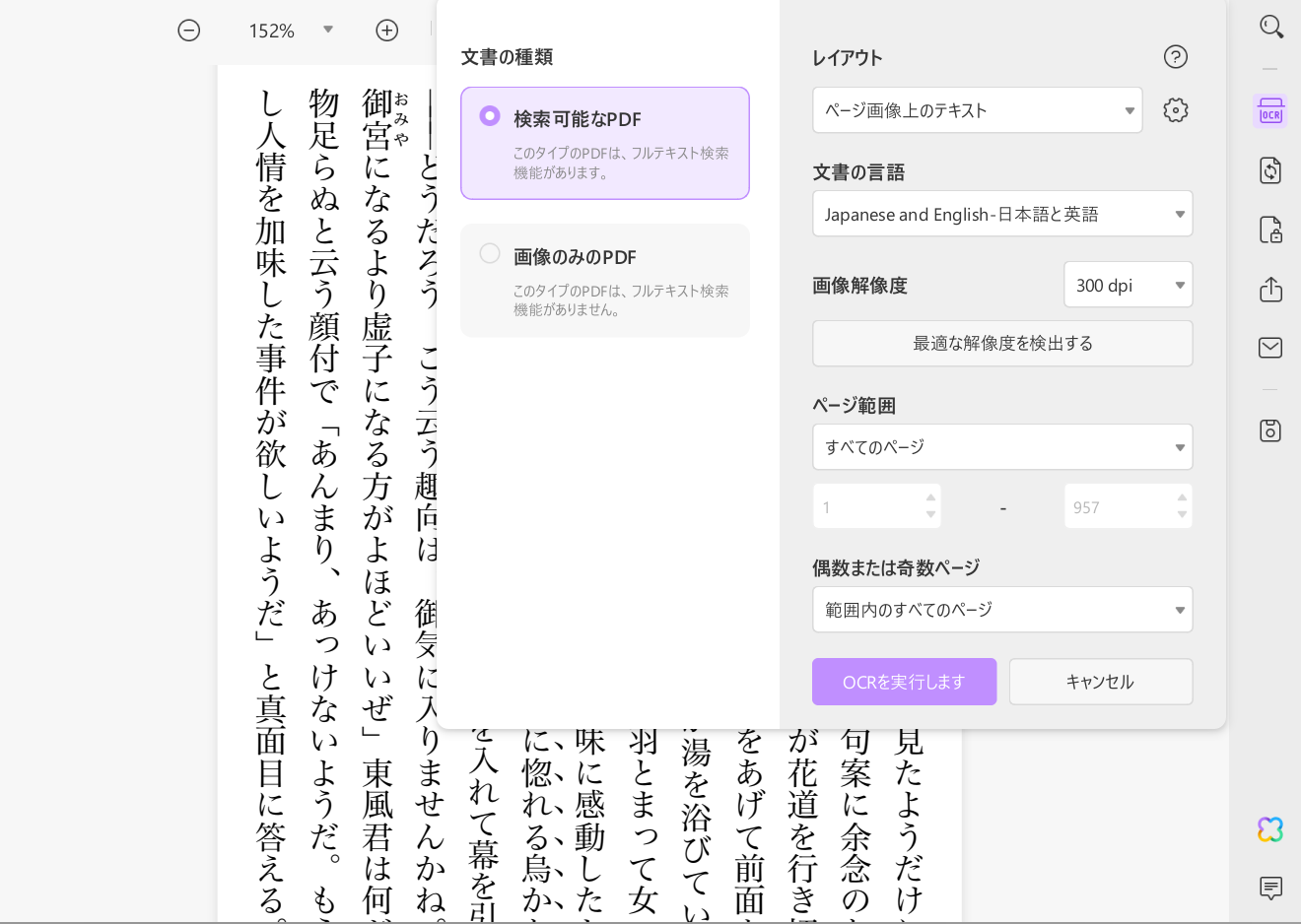Open the protect PDF lock icon
This screenshot has height=924, width=1301.
click(1270, 230)
